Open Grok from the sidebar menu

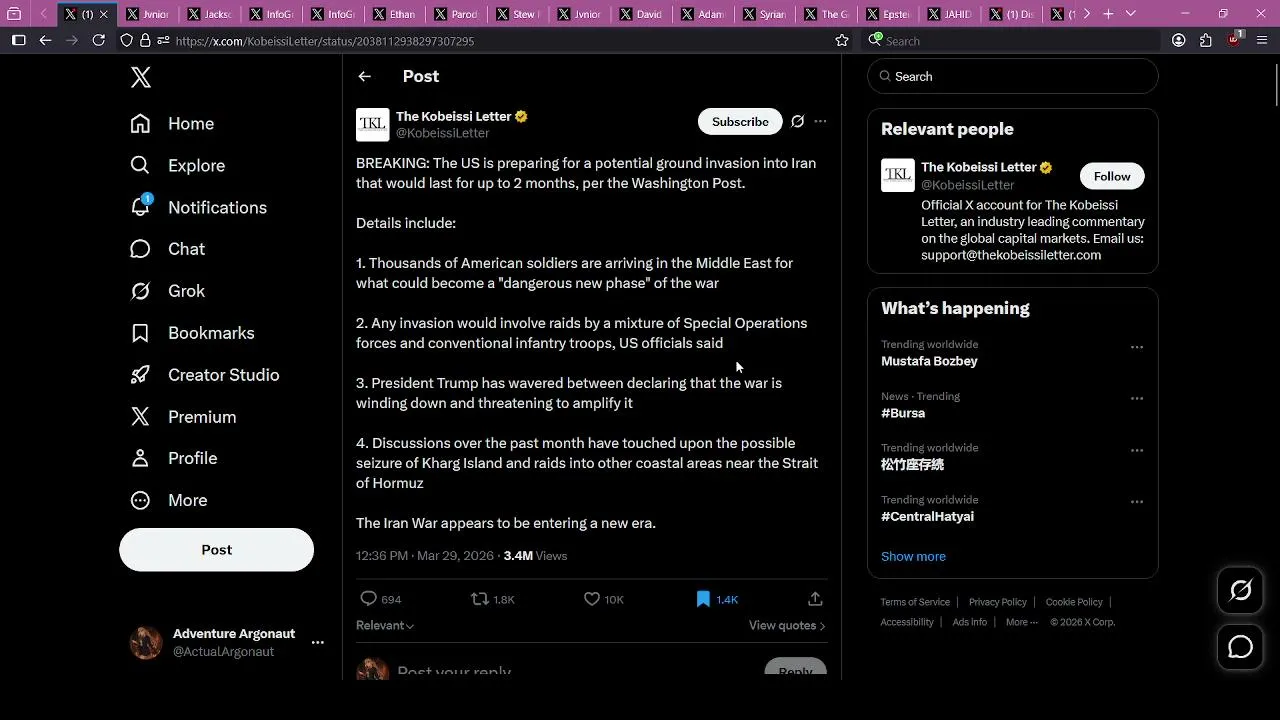point(168,291)
